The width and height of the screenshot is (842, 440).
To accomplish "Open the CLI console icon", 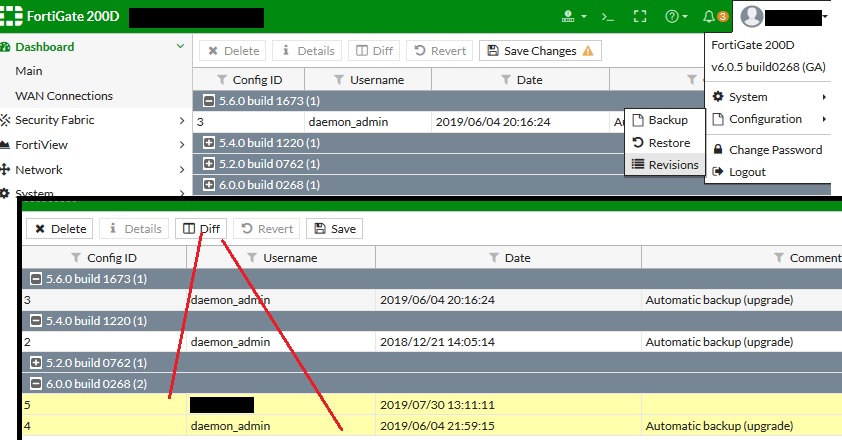I will (607, 17).
